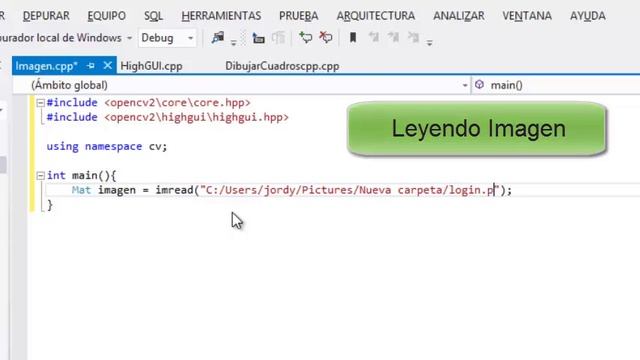Viewport: 640px width, 360px height.
Task: Open the text editor toolbar options arrow
Action: pos(429,42)
